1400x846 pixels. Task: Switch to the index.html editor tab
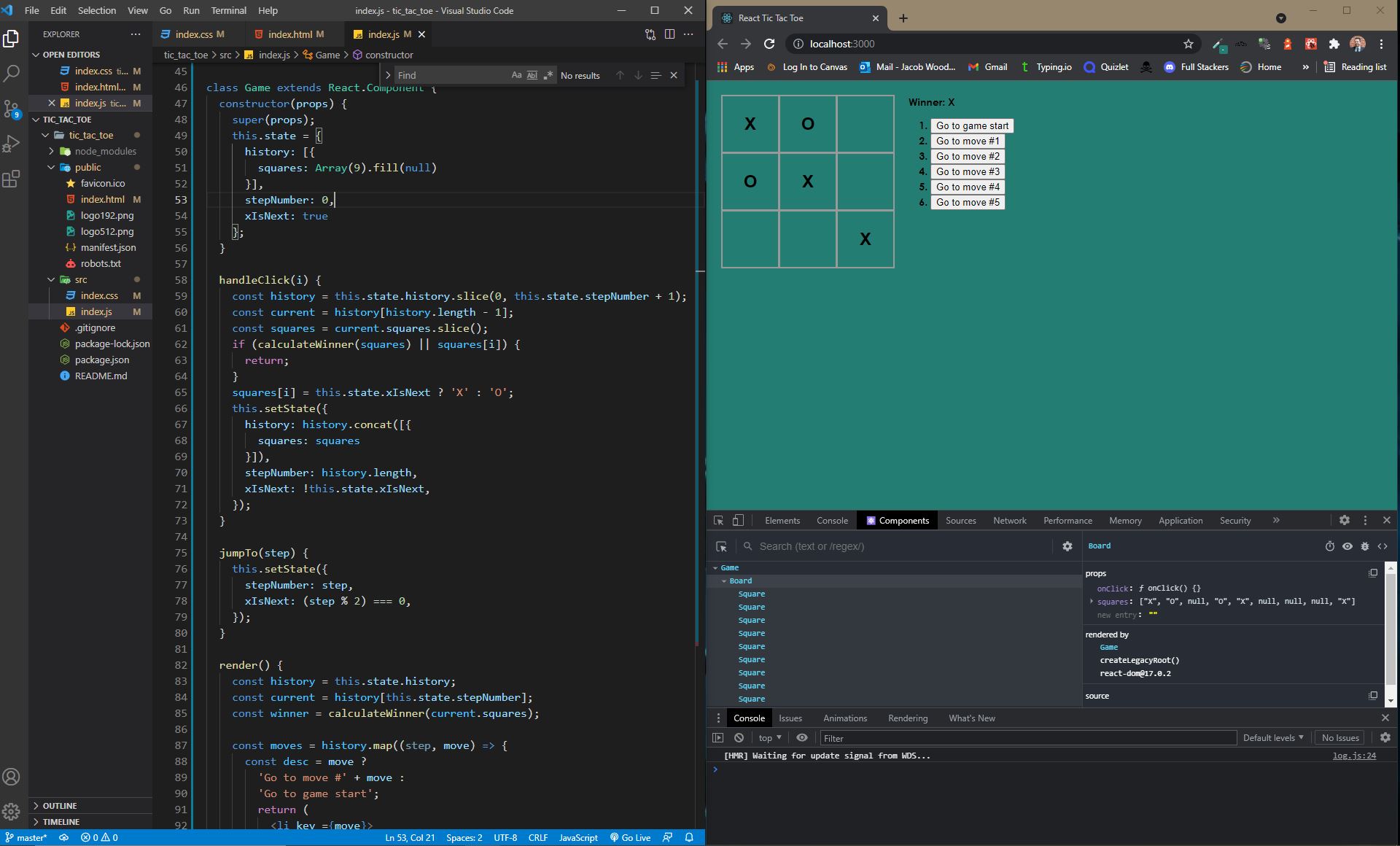[x=289, y=34]
